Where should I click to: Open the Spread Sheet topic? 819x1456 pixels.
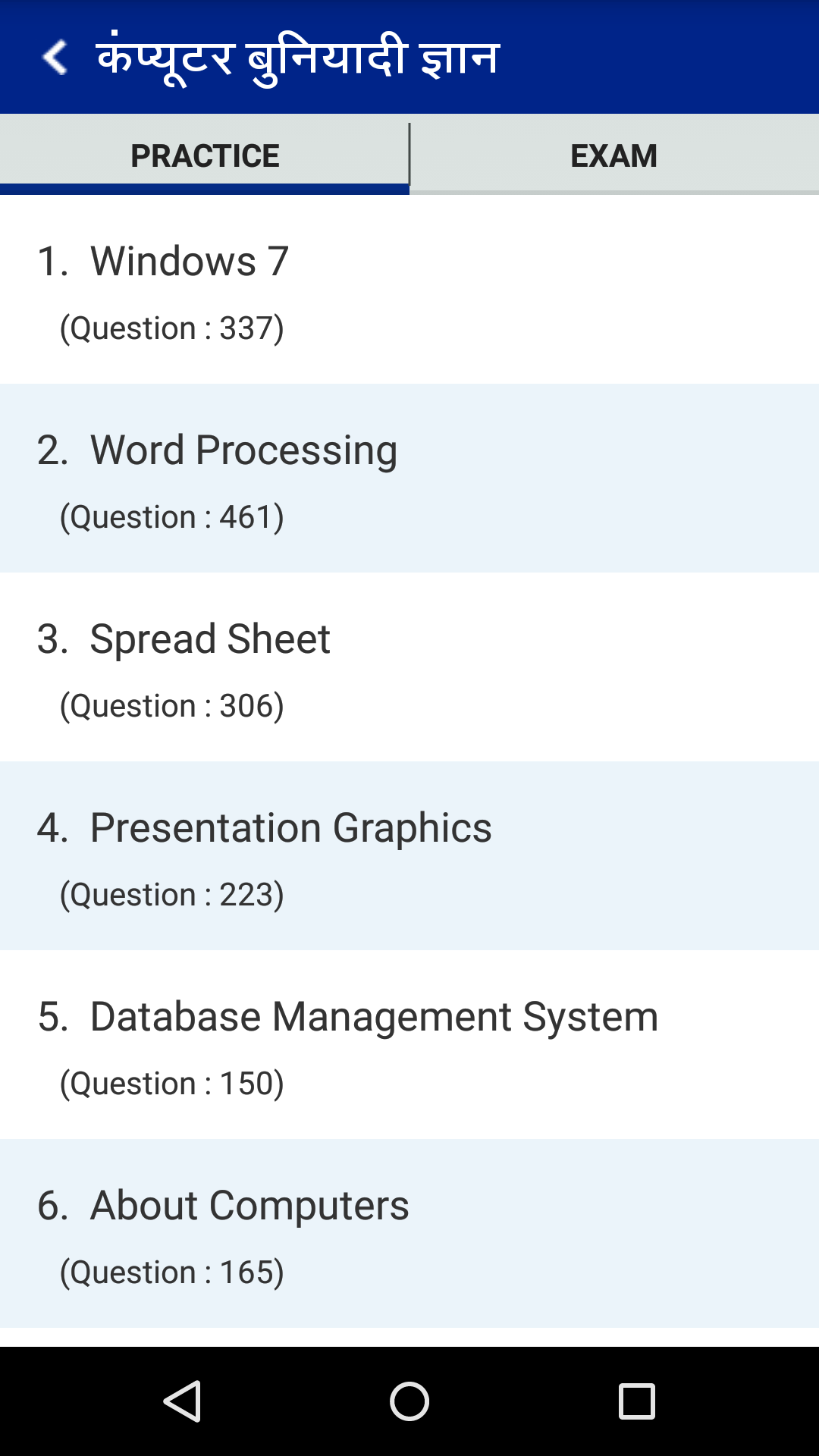click(210, 639)
